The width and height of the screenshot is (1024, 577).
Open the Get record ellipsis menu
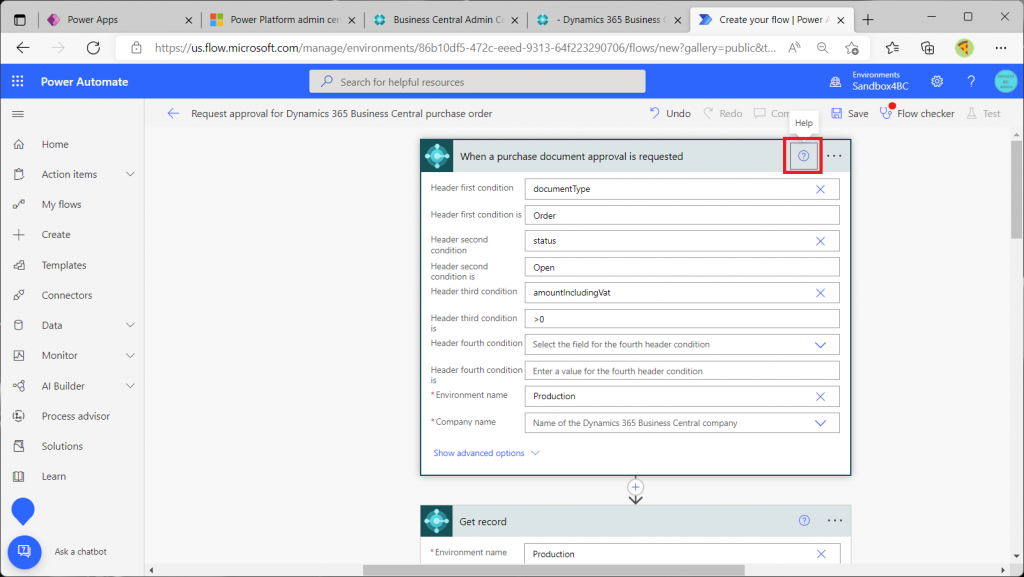pyautogui.click(x=835, y=520)
